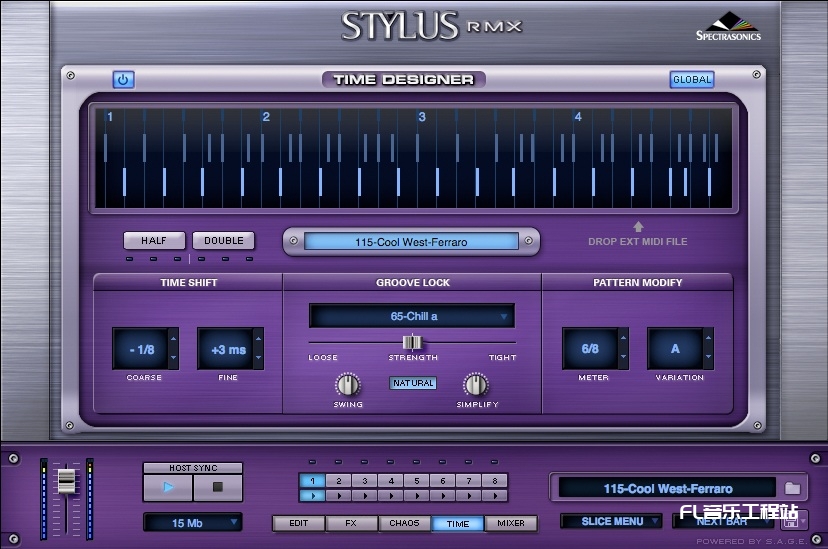Switch to the EDIT page tab
Image resolution: width=828 pixels, height=549 pixels.
pos(298,523)
